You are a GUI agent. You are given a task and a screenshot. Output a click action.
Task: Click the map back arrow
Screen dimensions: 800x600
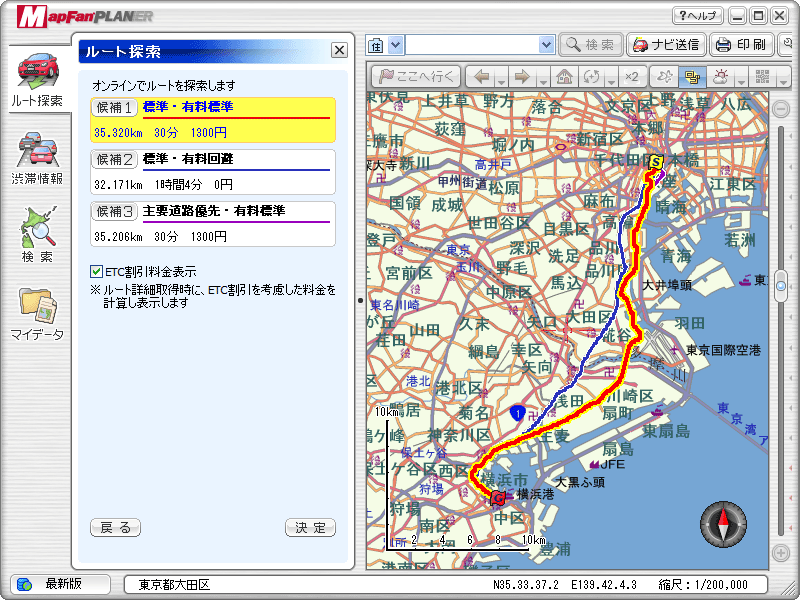pos(481,77)
